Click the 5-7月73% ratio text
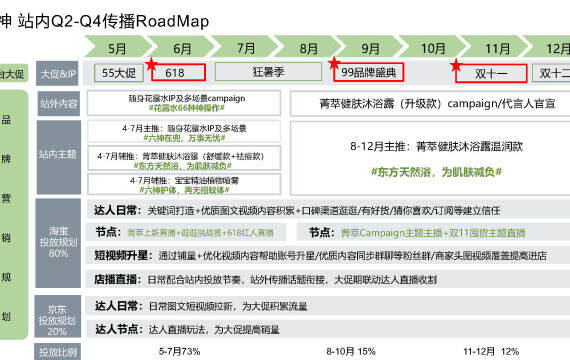Viewport: 570px width, 360px height. [x=180, y=351]
